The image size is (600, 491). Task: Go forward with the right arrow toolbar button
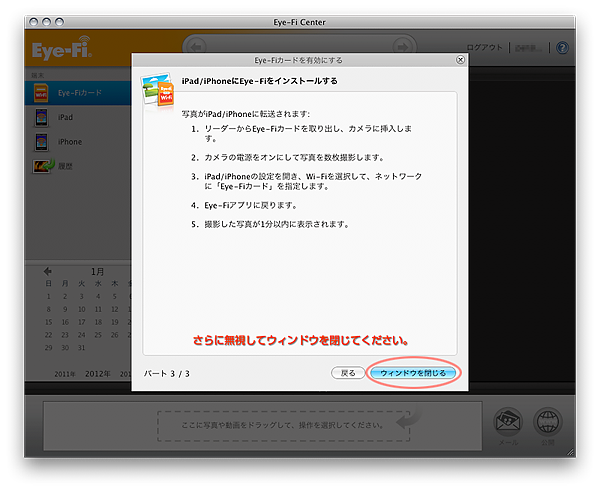click(402, 47)
